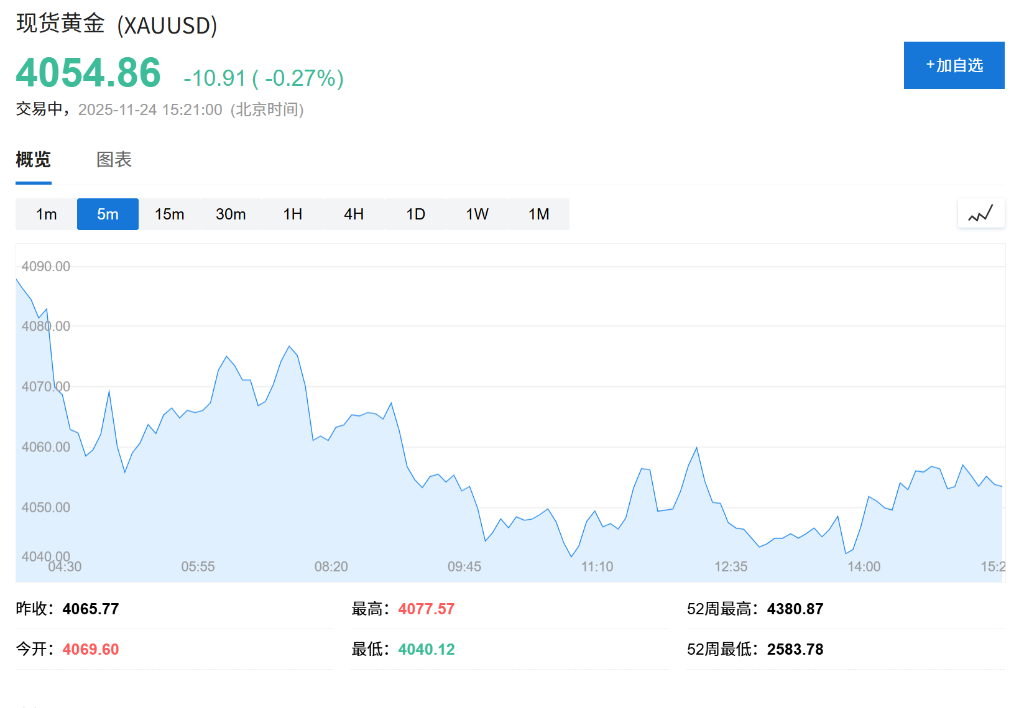
Task: Switch to the 1D daily interval
Action: point(415,213)
